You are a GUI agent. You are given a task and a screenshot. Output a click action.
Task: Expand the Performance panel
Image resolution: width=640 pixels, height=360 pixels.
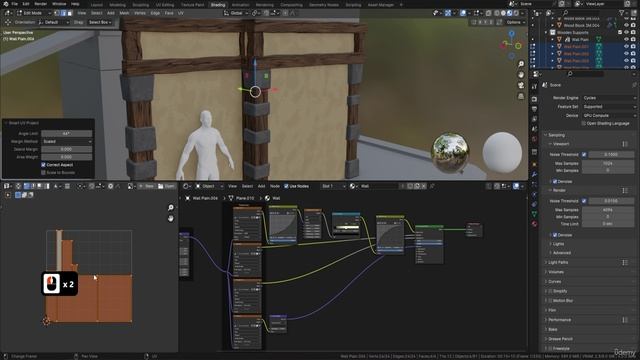click(x=559, y=320)
